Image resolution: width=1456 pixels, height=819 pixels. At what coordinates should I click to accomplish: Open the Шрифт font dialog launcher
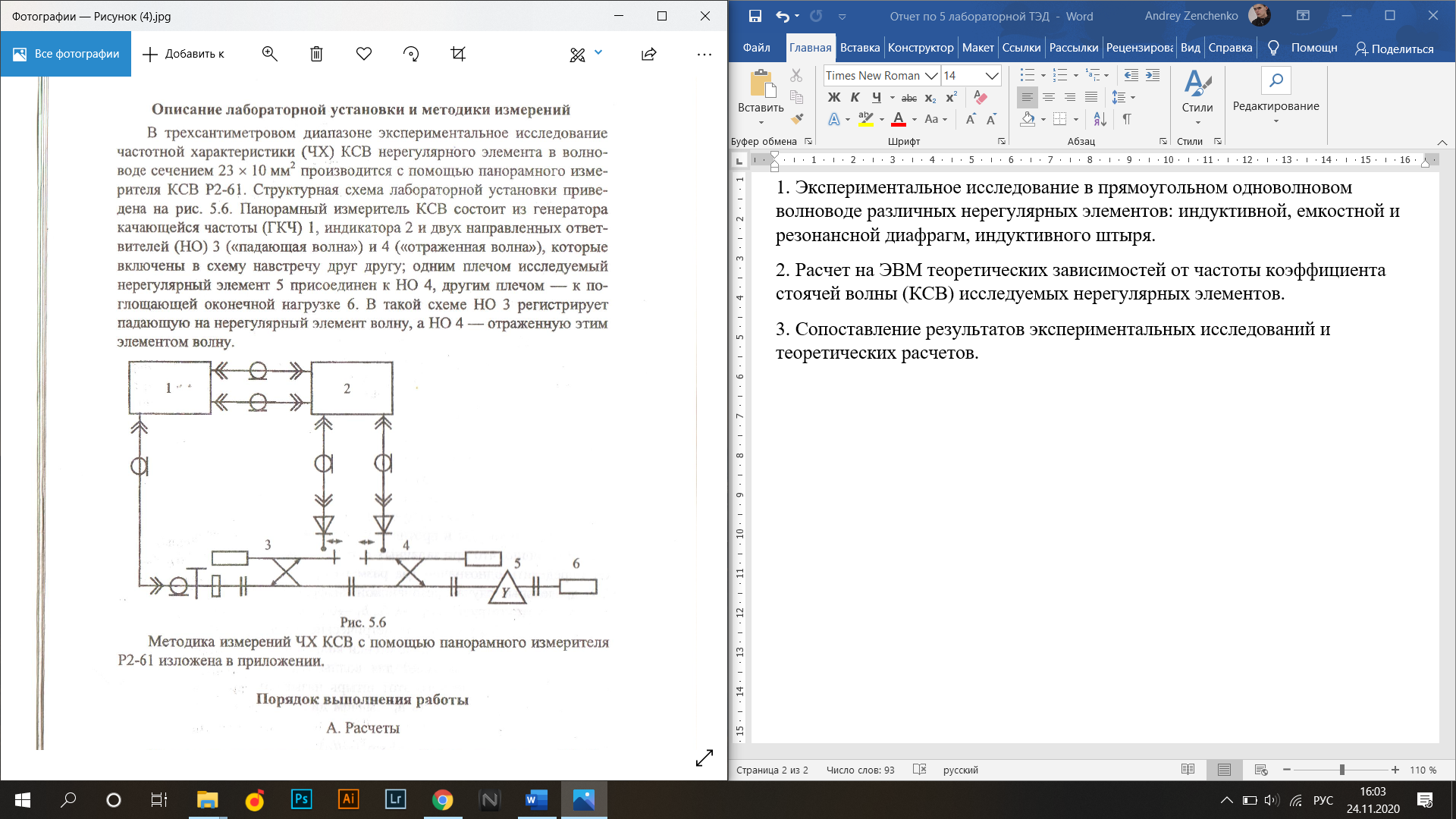(x=1001, y=142)
